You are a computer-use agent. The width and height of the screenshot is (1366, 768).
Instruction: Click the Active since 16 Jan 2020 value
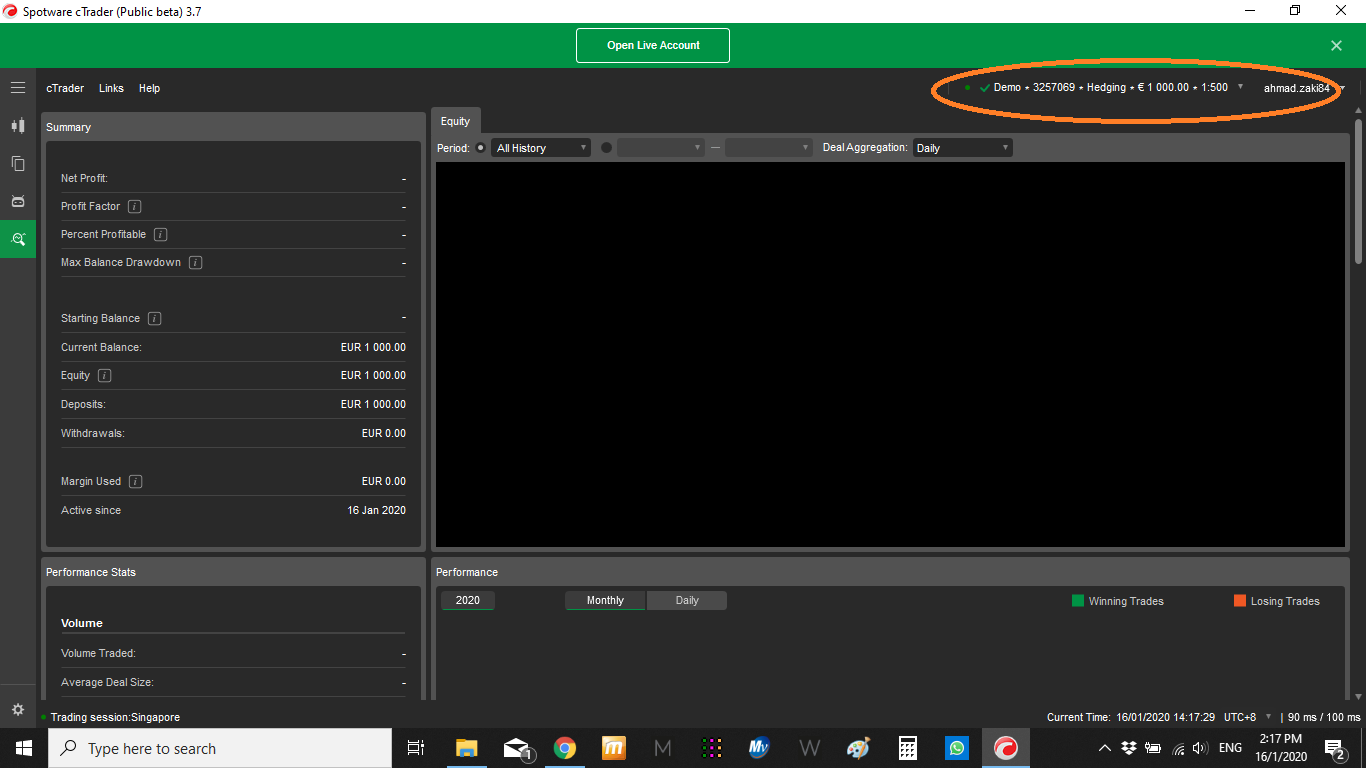[376, 510]
